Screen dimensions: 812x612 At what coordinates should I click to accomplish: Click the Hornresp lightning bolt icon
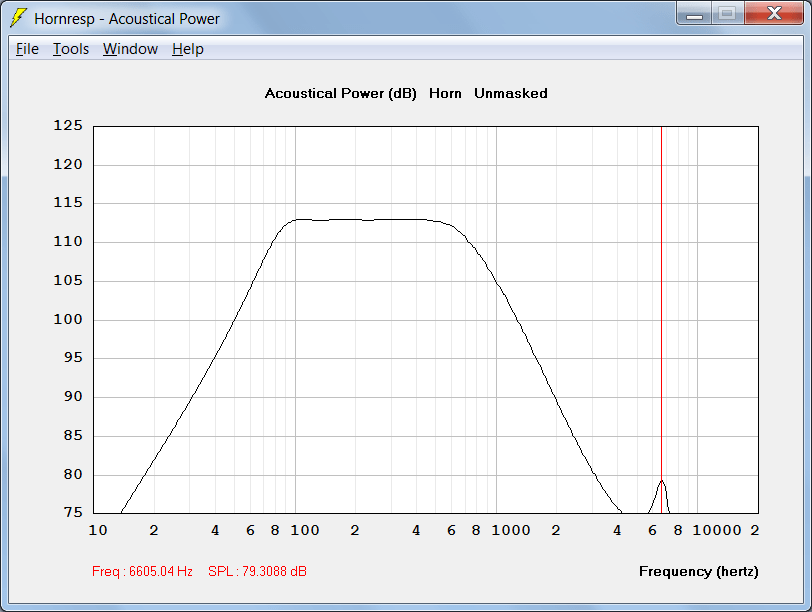pos(18,18)
